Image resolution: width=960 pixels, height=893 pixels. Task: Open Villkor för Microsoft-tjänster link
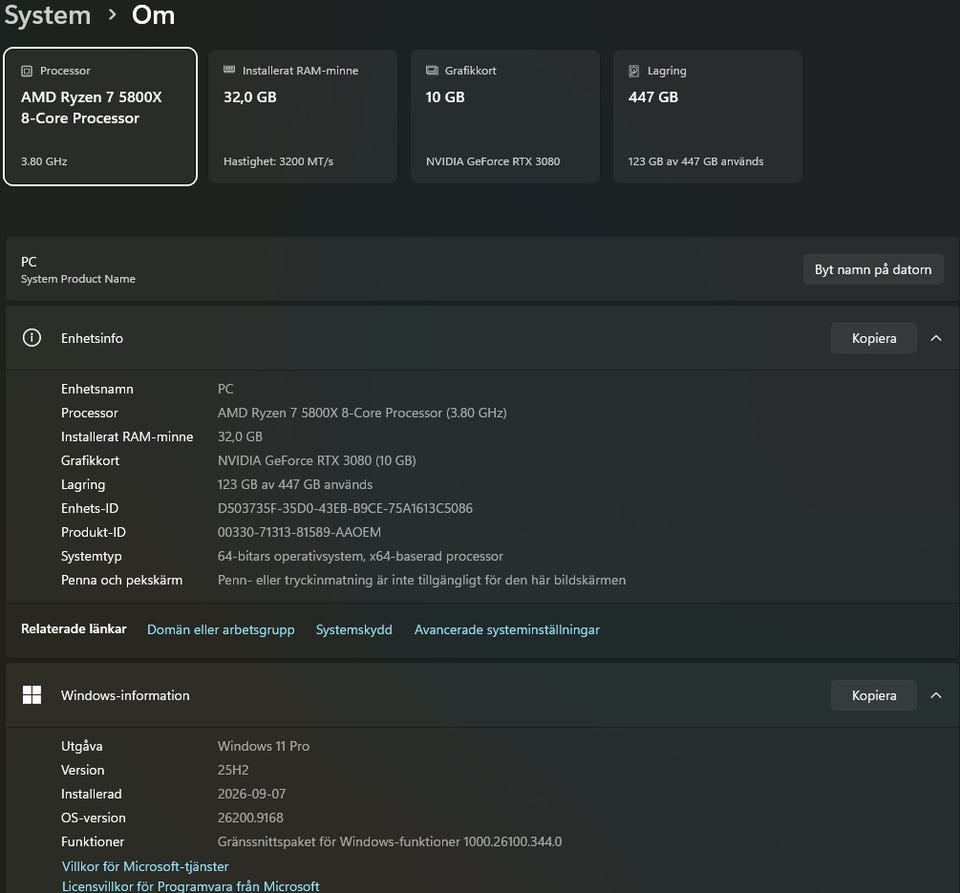[145, 866]
